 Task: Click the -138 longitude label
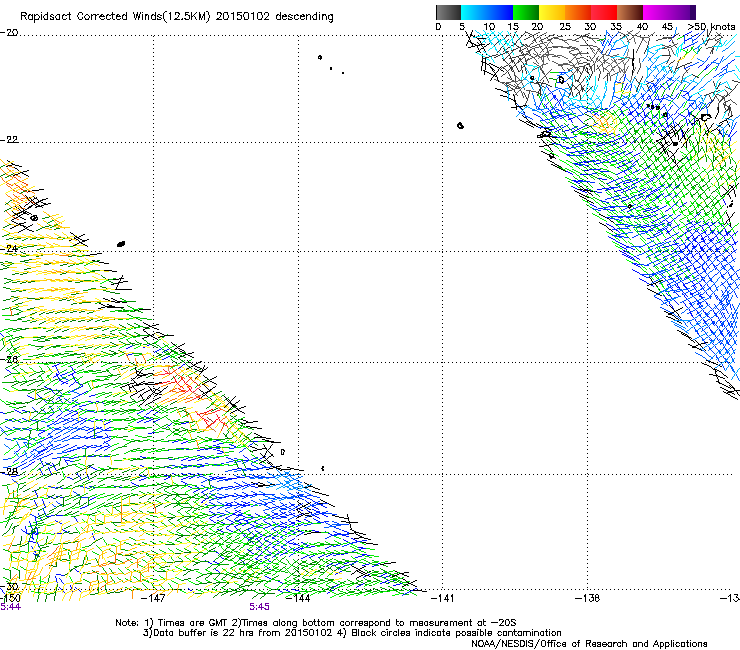pos(588,598)
